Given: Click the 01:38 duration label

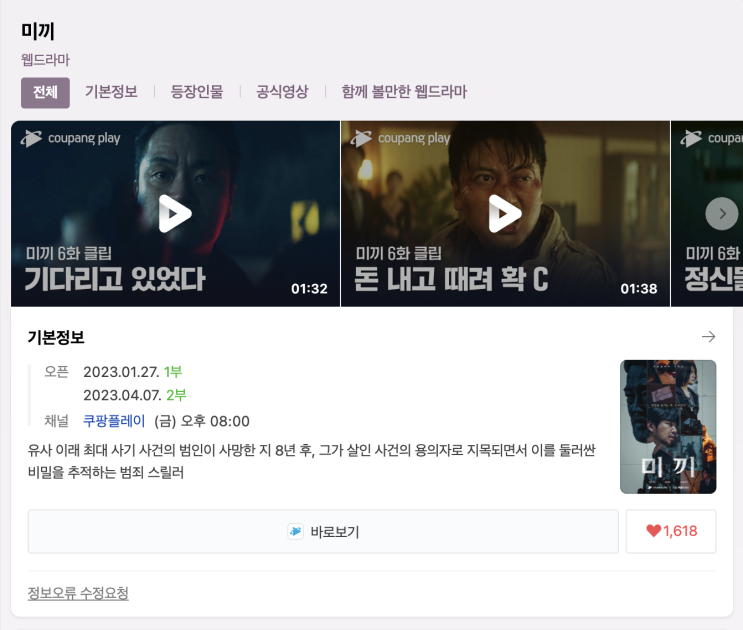Looking at the screenshot, I should (639, 288).
